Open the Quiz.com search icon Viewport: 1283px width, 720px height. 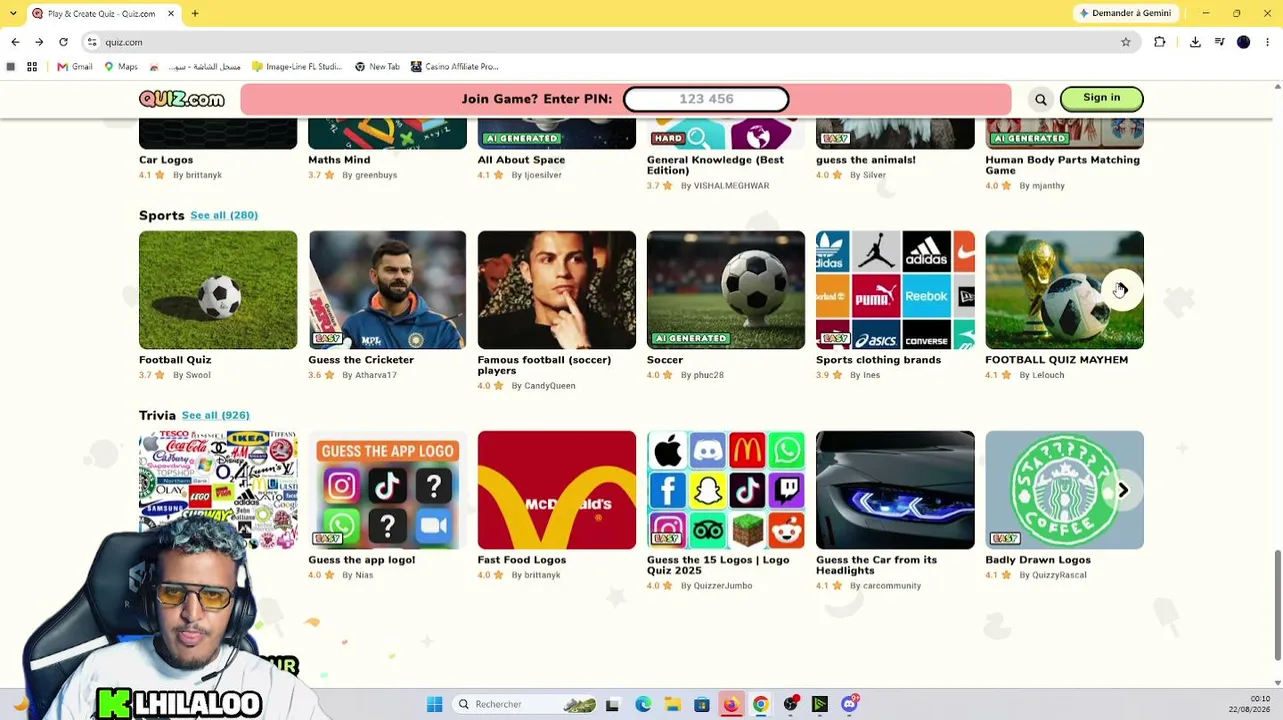1041,99
